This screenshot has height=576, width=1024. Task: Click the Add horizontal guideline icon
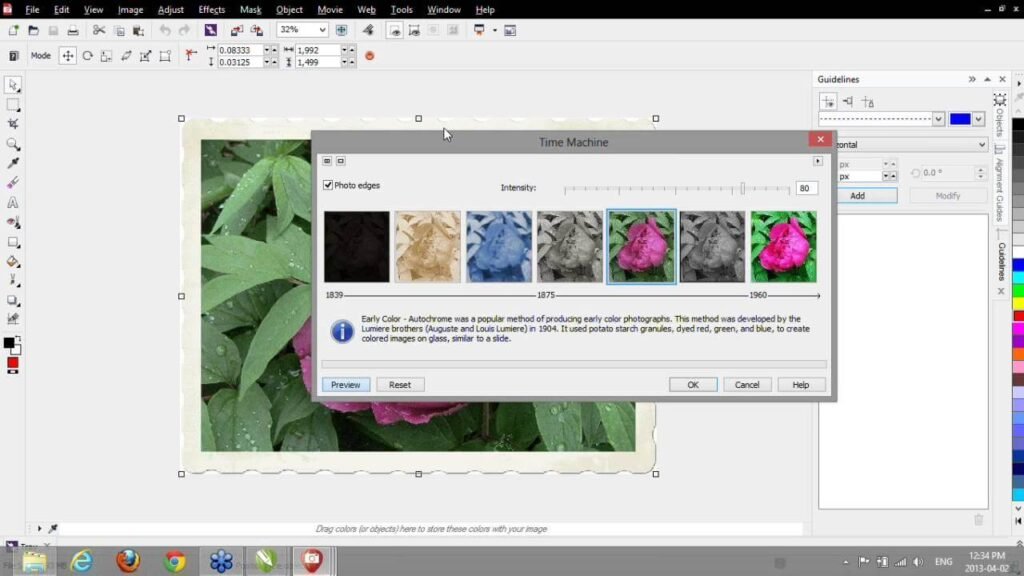(x=828, y=101)
